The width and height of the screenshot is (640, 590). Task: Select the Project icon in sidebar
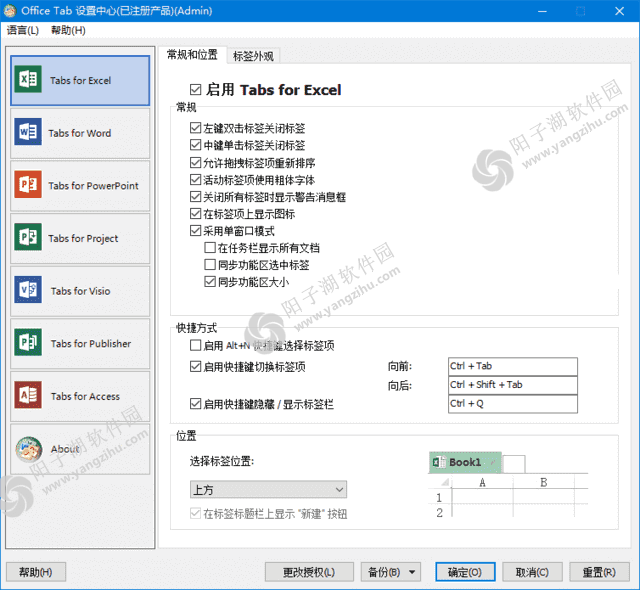tap(28, 237)
